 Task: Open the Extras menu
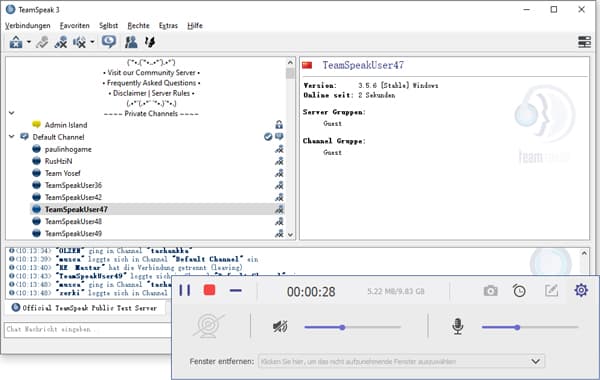click(x=168, y=26)
